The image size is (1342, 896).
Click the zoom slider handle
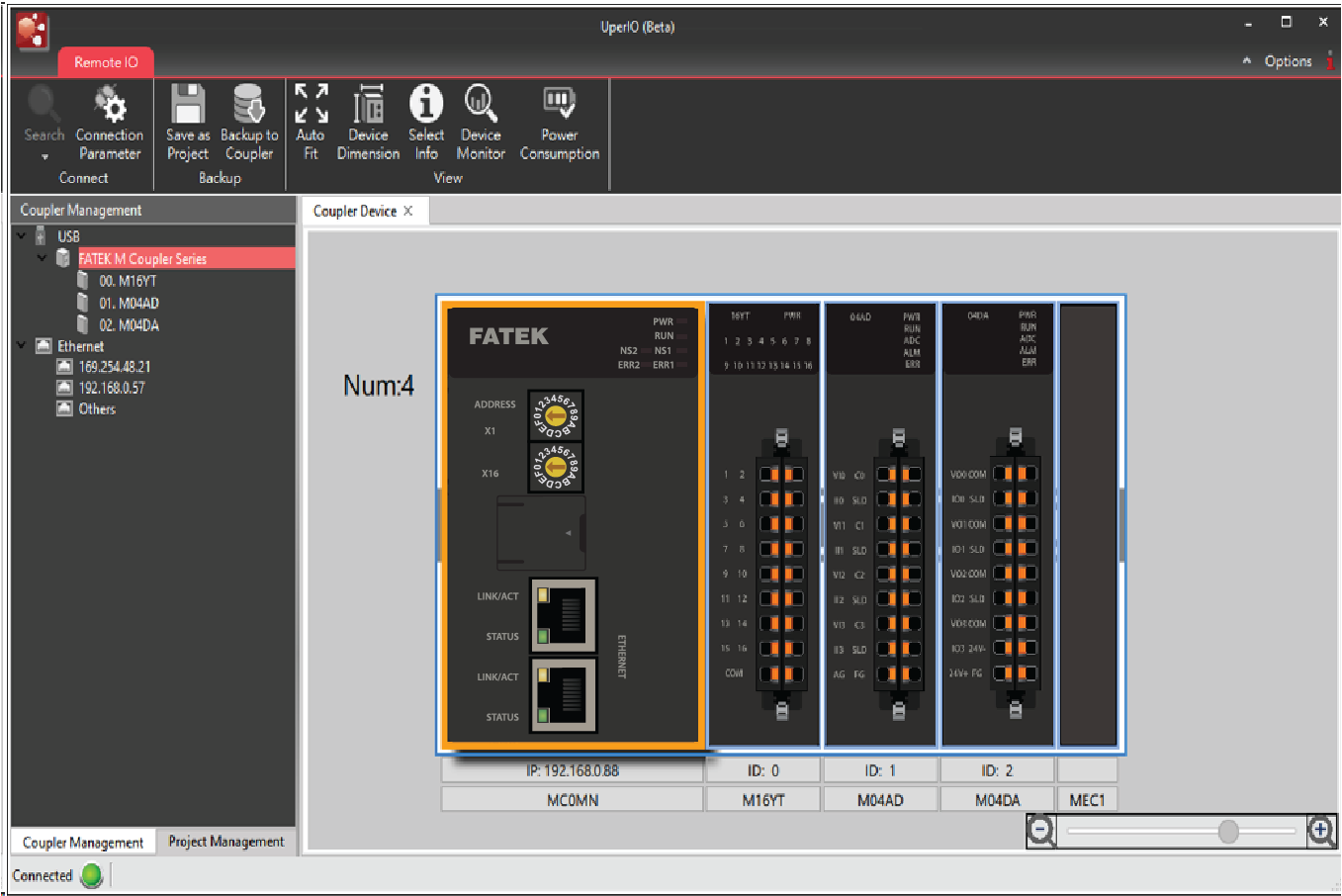click(x=1228, y=832)
